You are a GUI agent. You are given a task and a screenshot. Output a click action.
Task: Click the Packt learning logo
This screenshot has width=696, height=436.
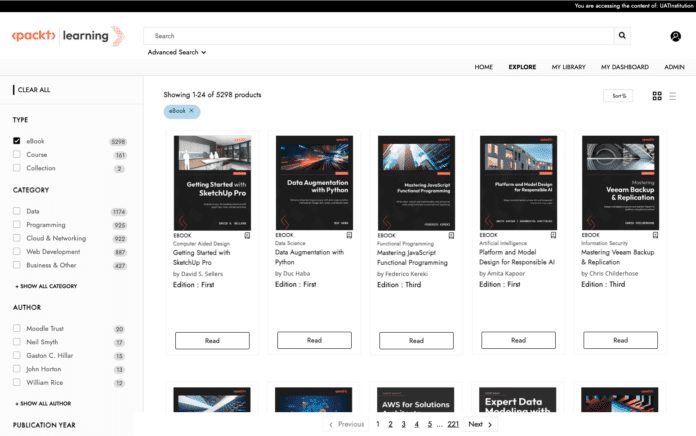[67, 36]
